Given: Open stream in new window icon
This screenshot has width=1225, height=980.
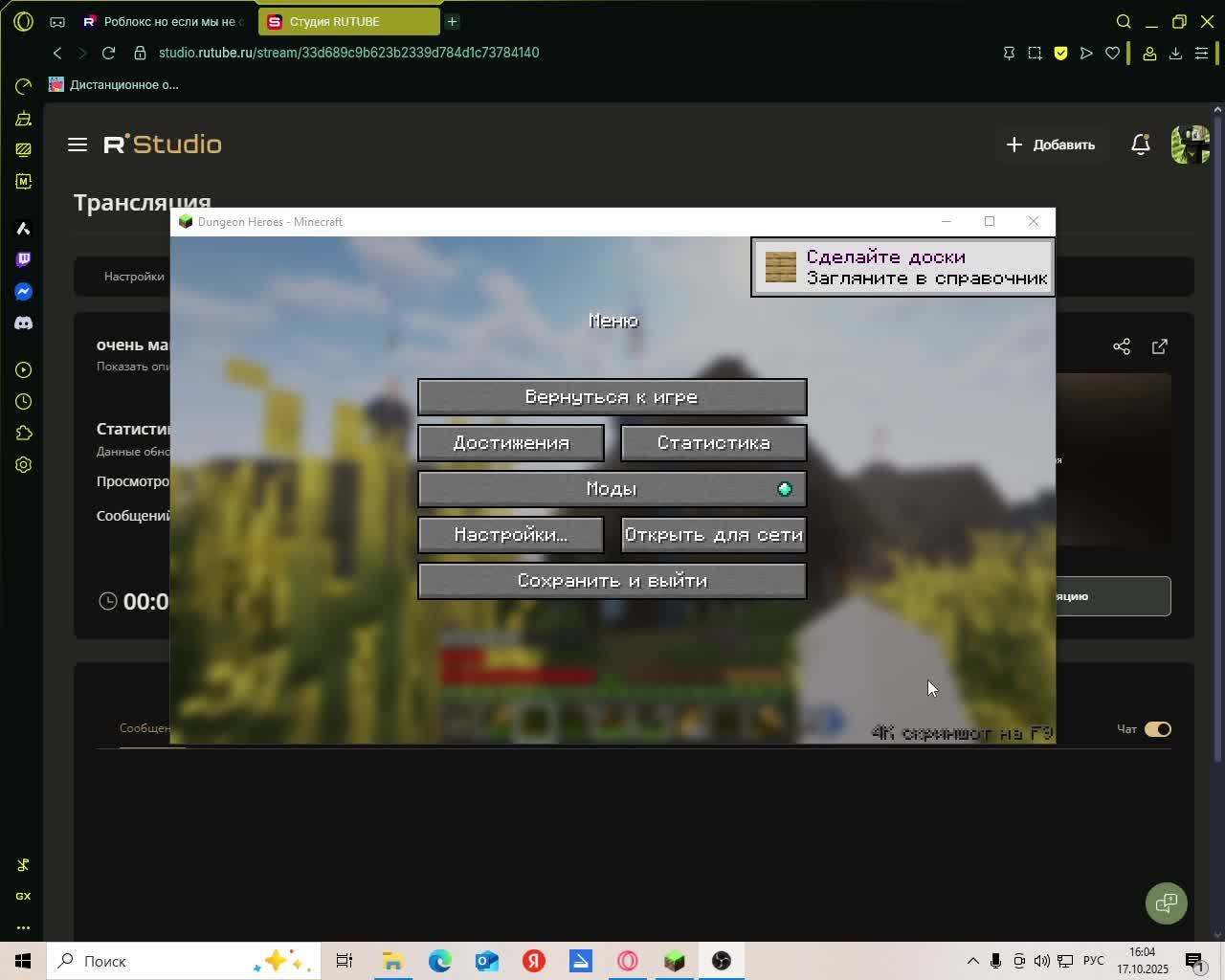Looking at the screenshot, I should 1160,346.
